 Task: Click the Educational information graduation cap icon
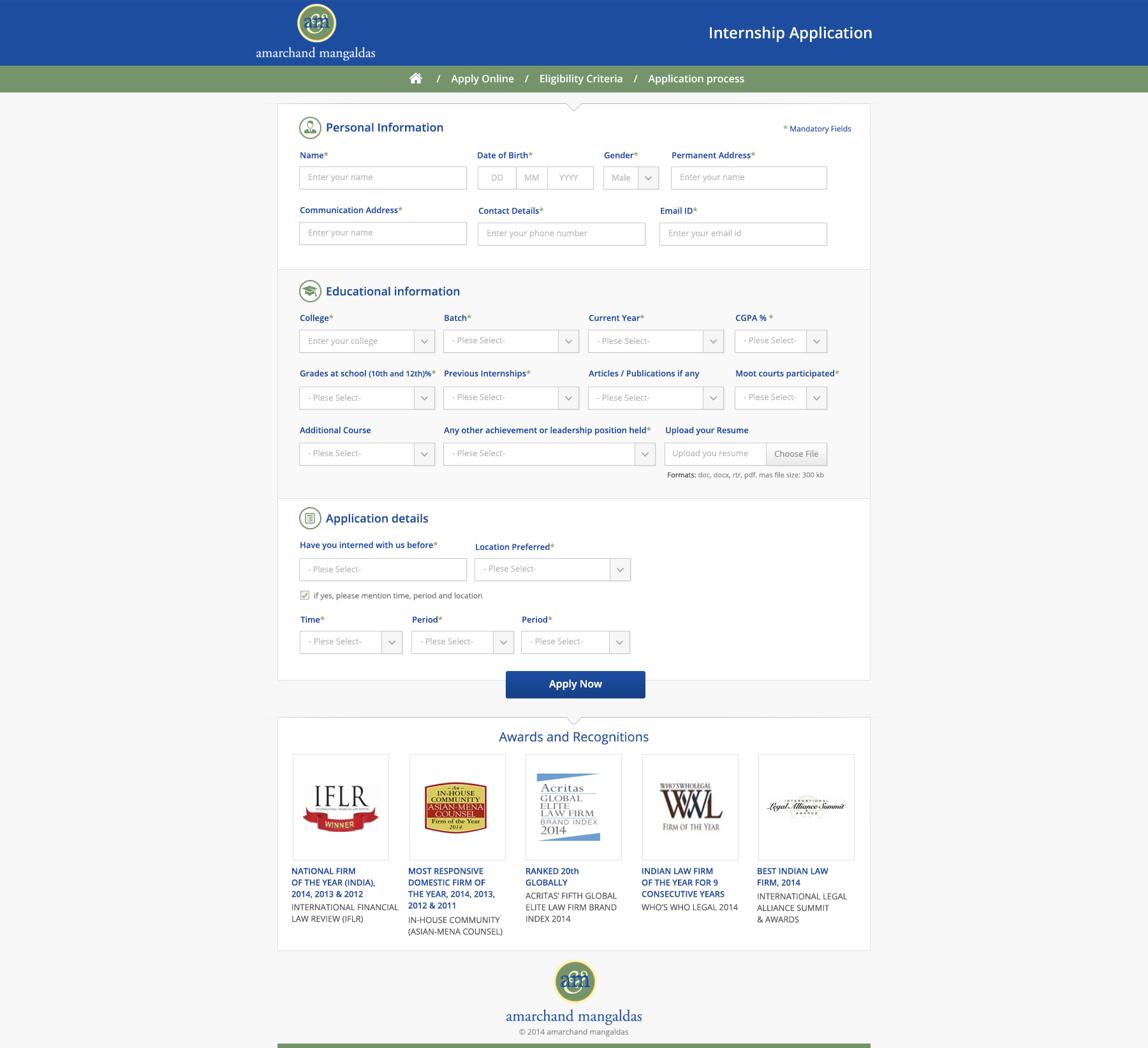(x=310, y=292)
